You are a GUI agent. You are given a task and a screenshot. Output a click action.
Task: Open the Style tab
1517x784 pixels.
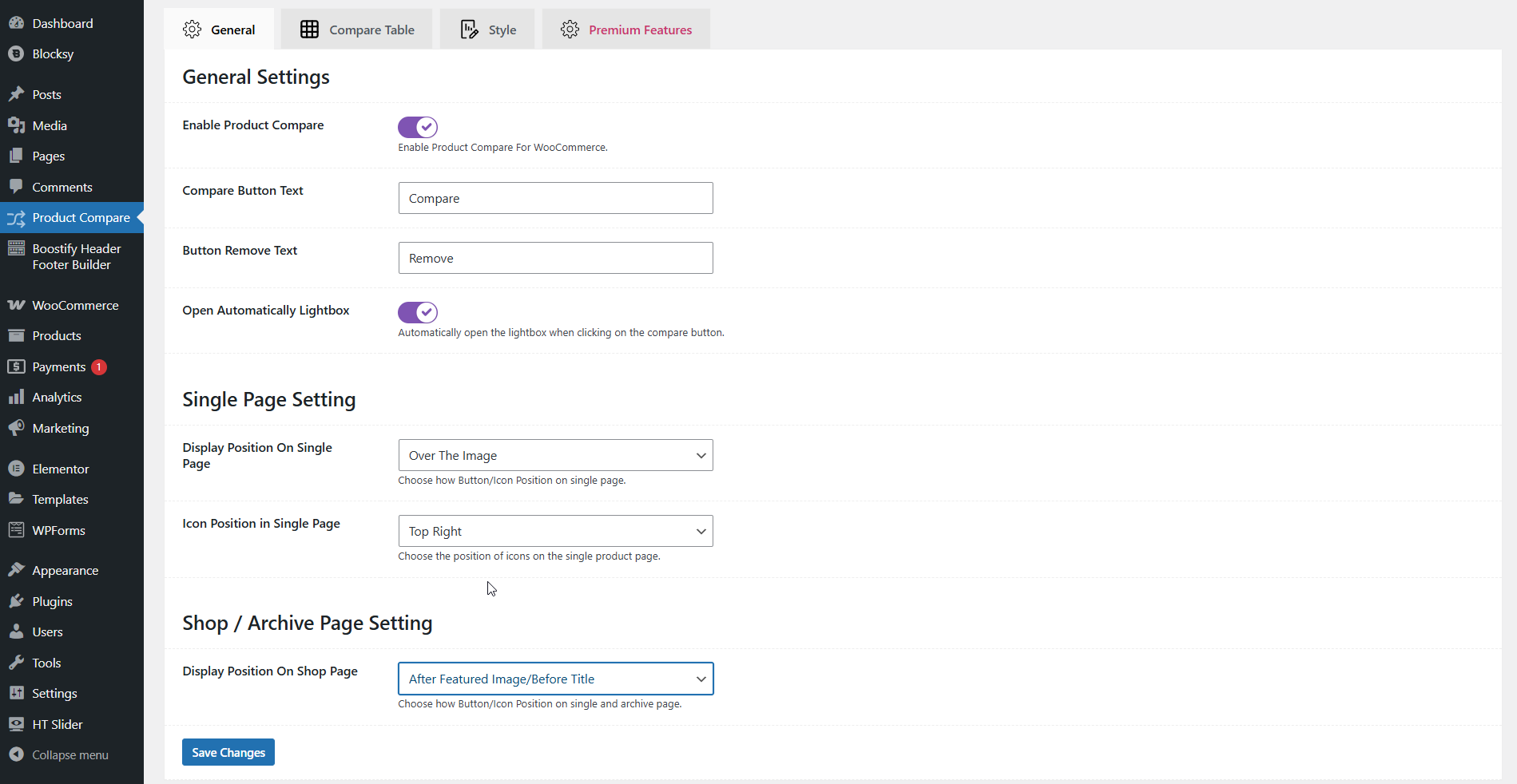tap(488, 30)
